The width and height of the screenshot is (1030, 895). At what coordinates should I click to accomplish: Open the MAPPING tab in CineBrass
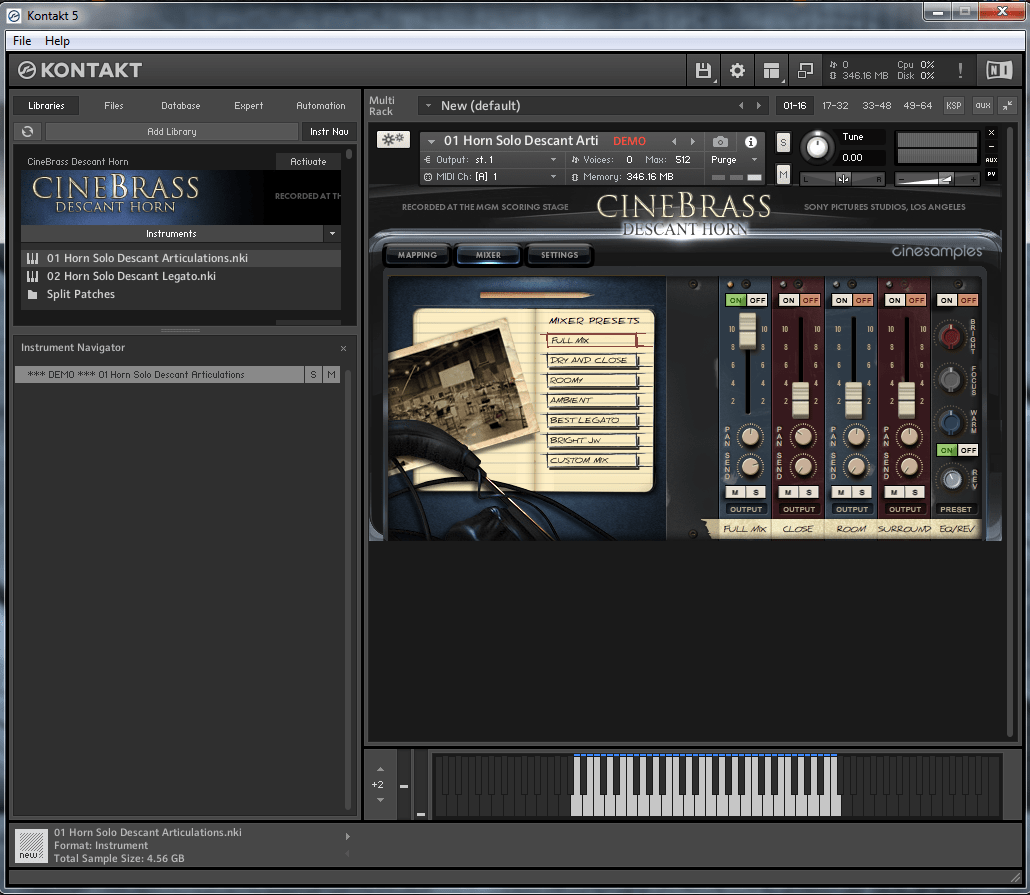417,255
